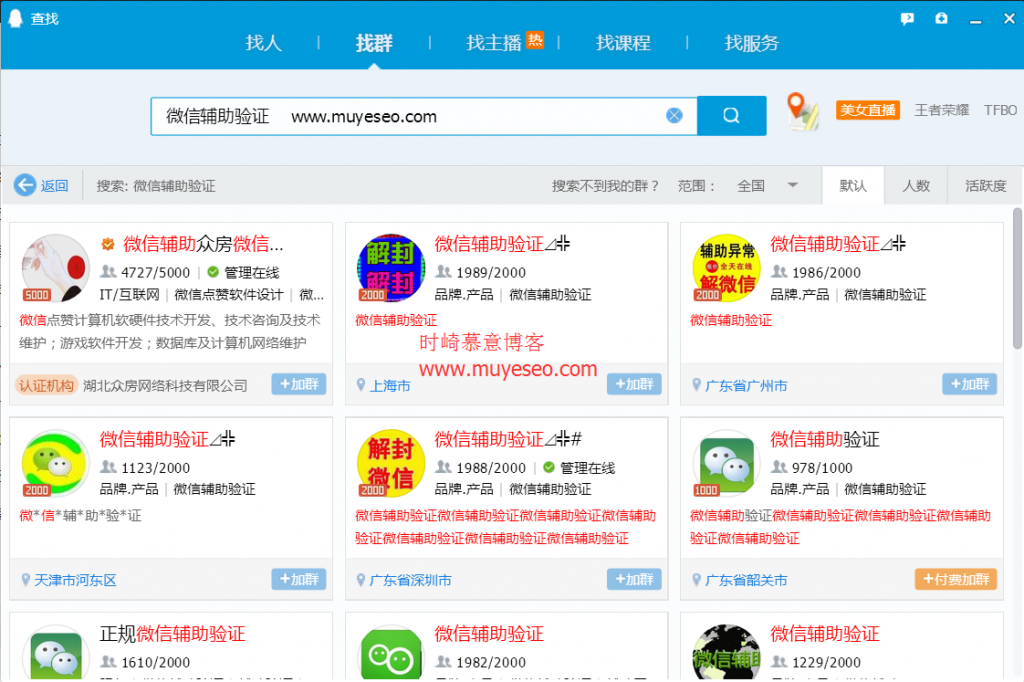Open avatar of 1989/2000 解封 group
1024x682 pixels.
coord(391,268)
